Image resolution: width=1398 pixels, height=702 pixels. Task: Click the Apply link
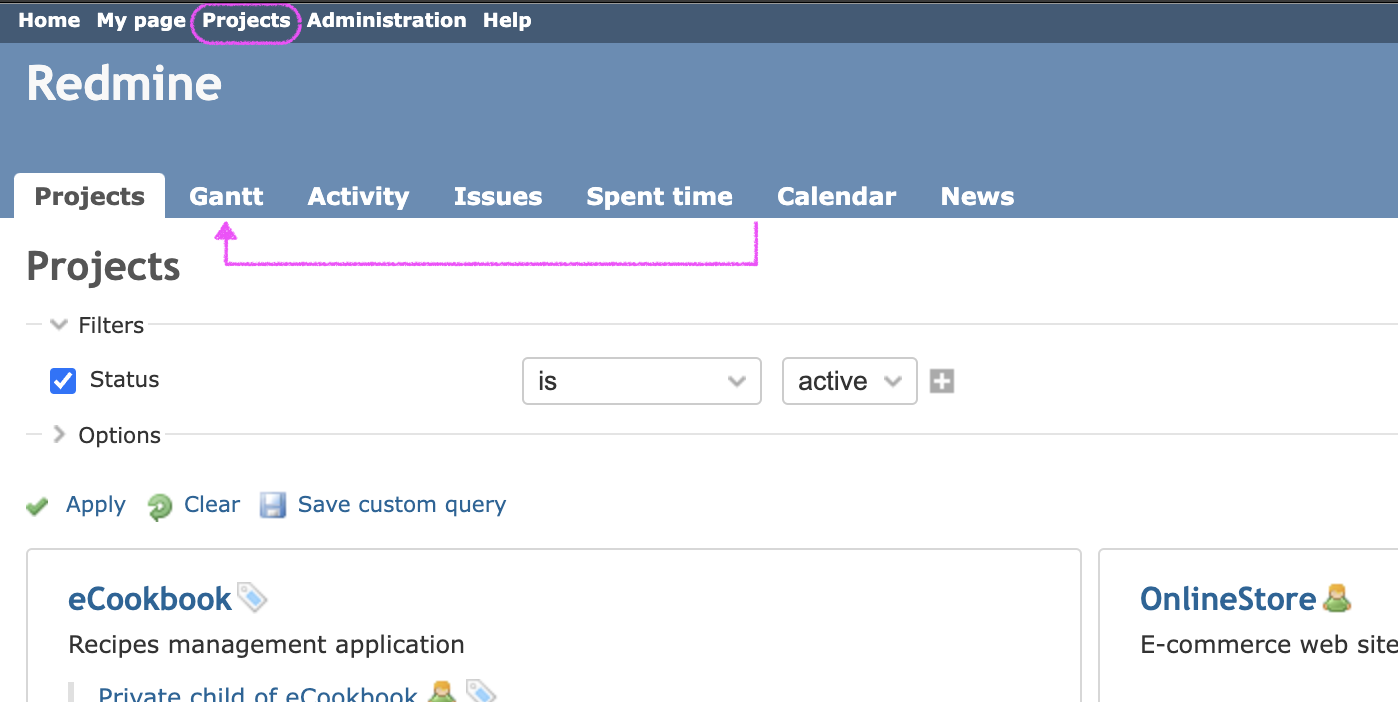(x=96, y=505)
